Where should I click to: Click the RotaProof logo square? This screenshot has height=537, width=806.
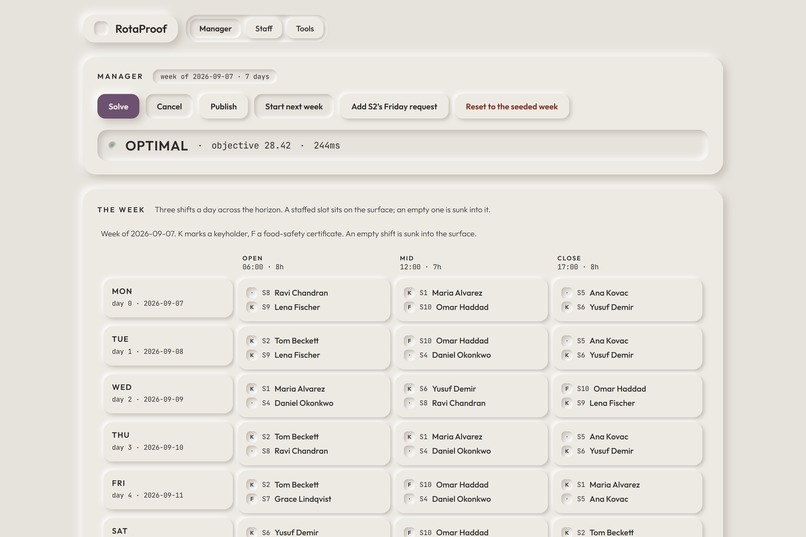(101, 29)
